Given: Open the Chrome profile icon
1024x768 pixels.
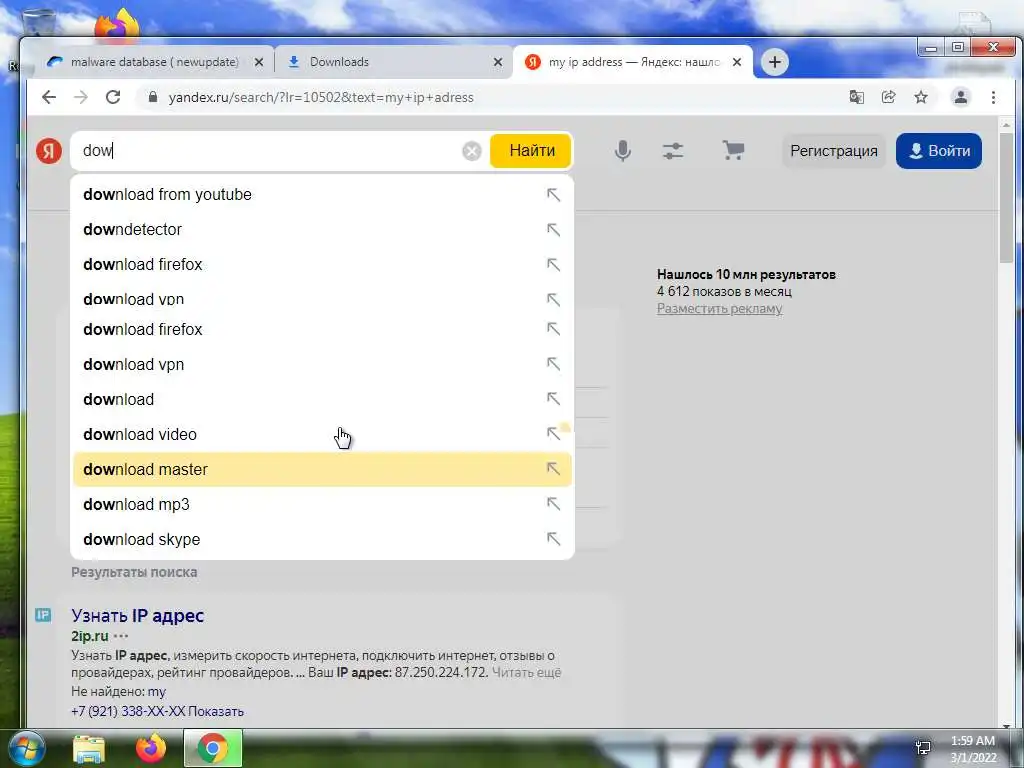Looking at the screenshot, I should [x=961, y=97].
